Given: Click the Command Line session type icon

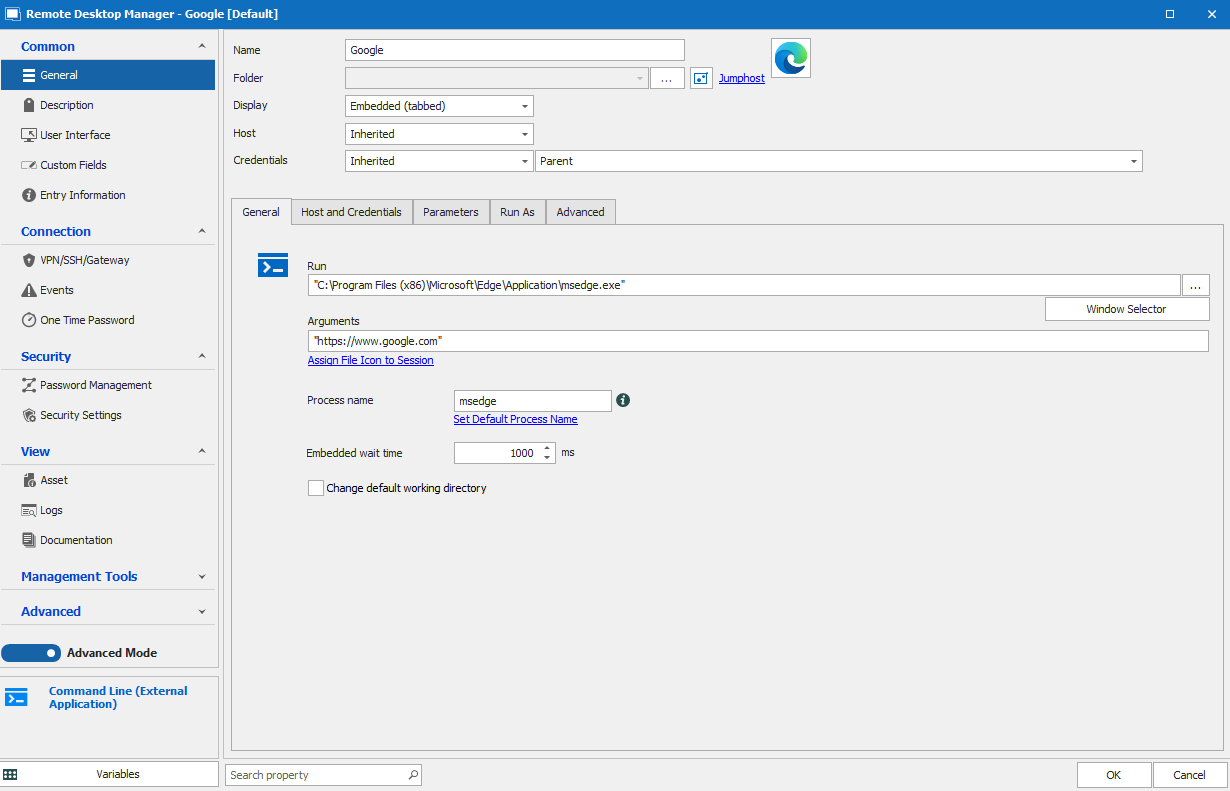Looking at the screenshot, I should (x=17, y=697).
